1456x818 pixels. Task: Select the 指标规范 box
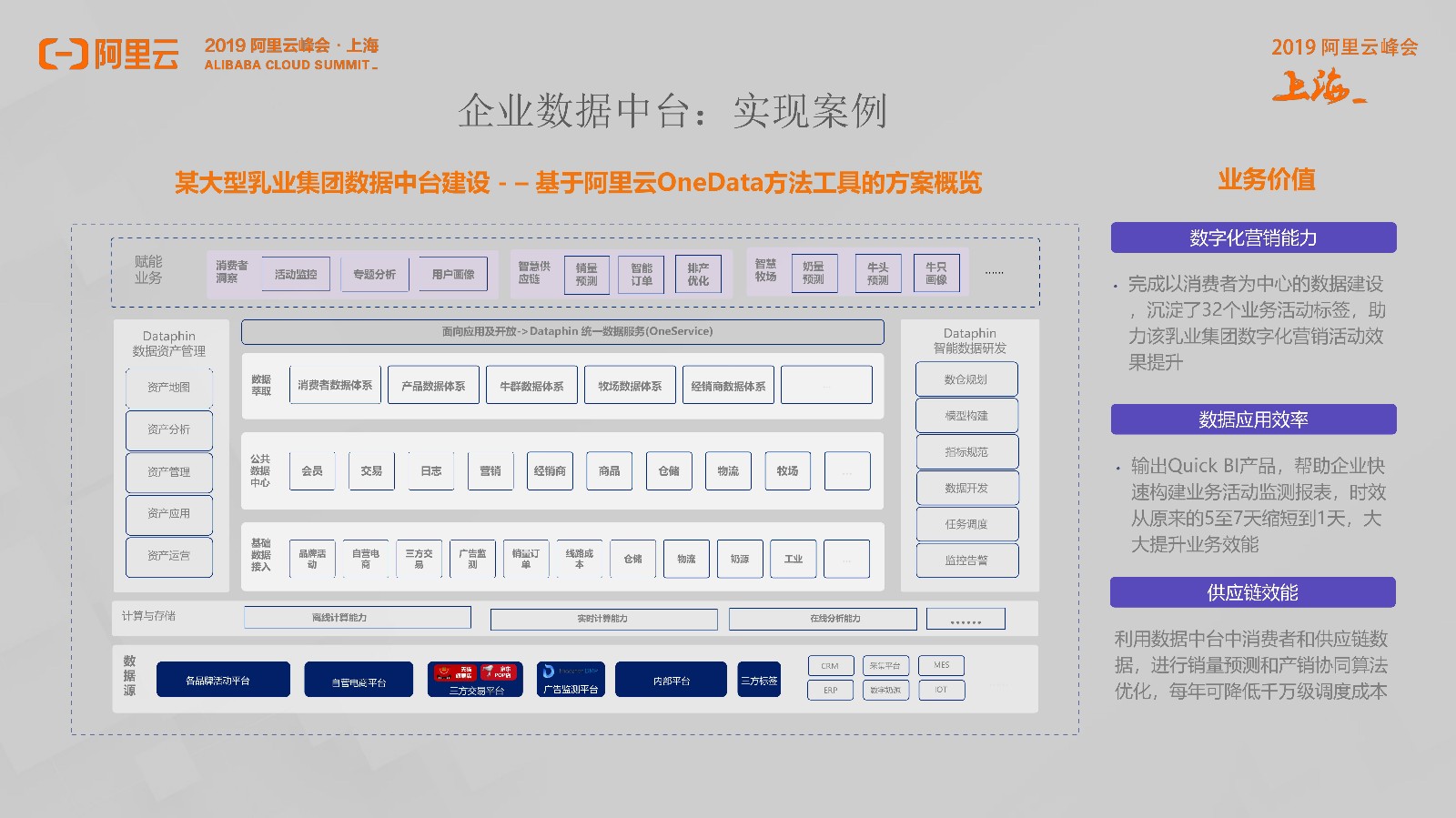[966, 452]
